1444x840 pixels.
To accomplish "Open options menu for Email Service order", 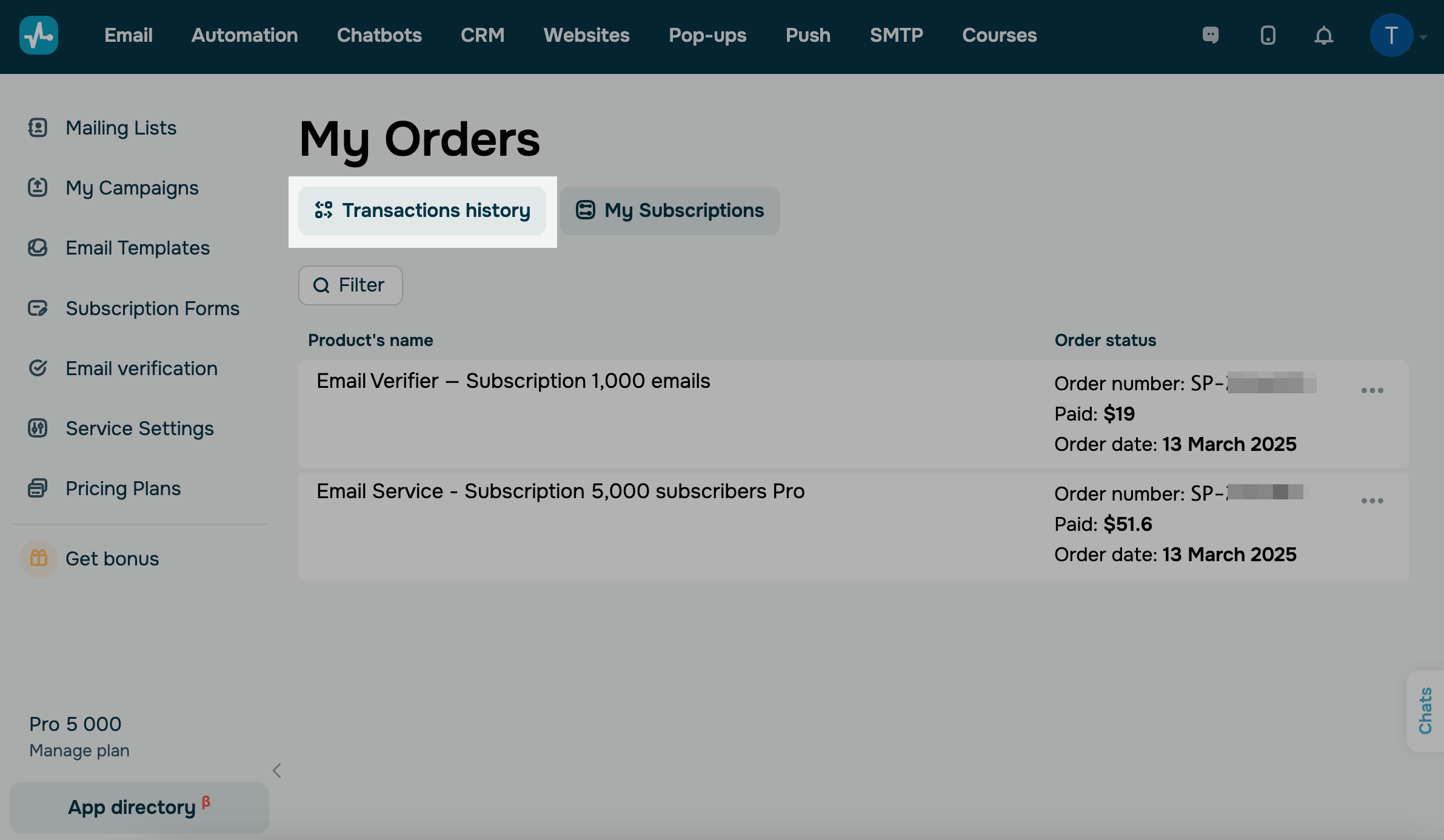I will [1372, 501].
